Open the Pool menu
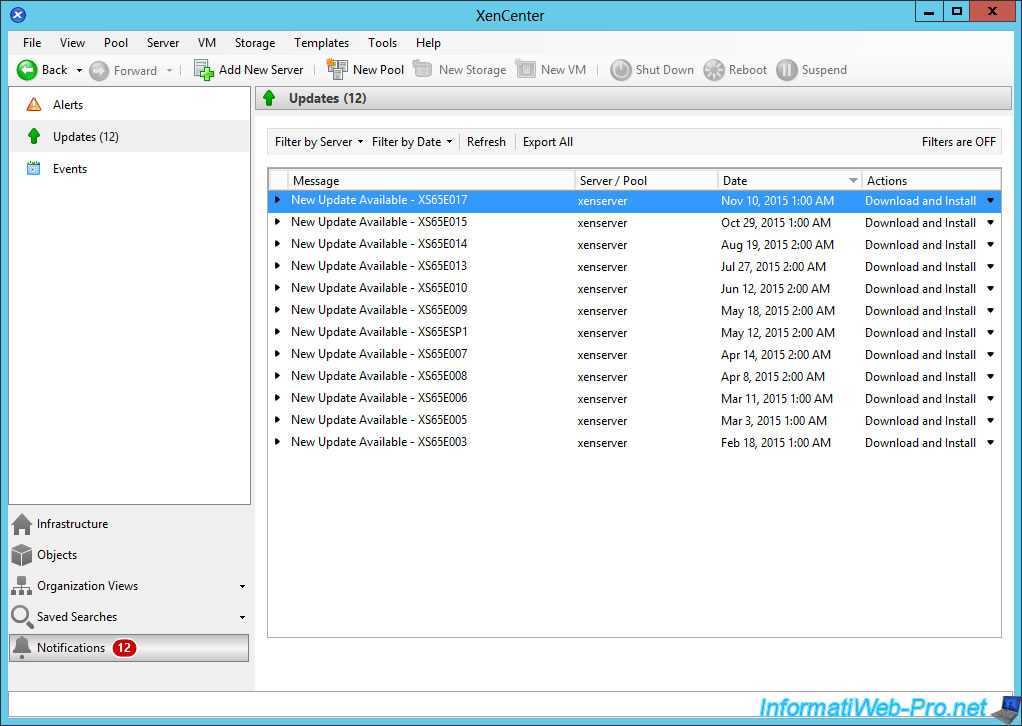Image resolution: width=1022 pixels, height=726 pixels. tap(115, 42)
